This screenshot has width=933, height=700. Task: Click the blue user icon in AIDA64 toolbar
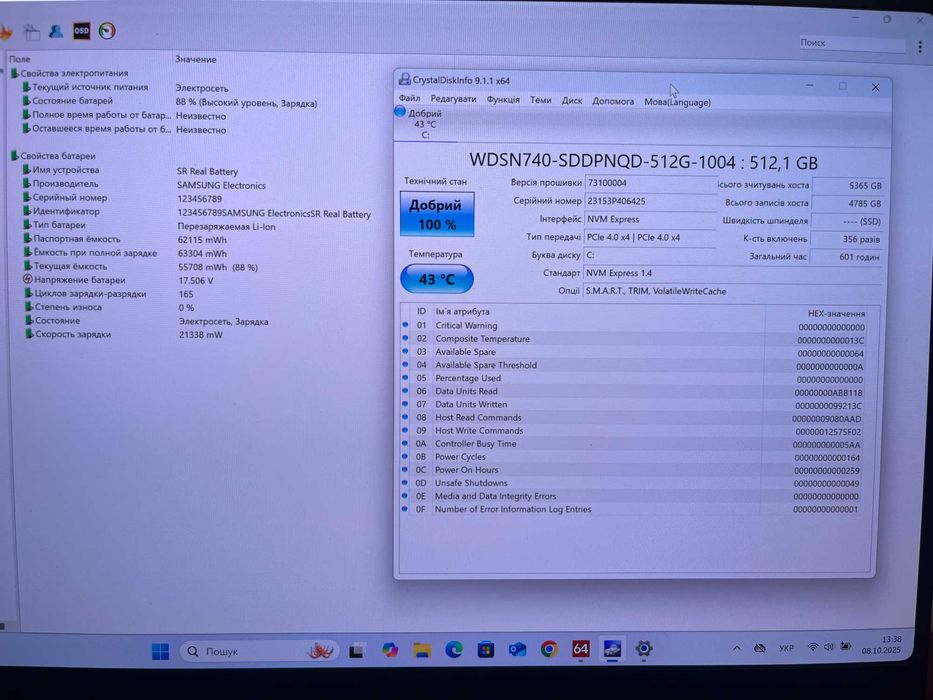pyautogui.click(x=56, y=31)
